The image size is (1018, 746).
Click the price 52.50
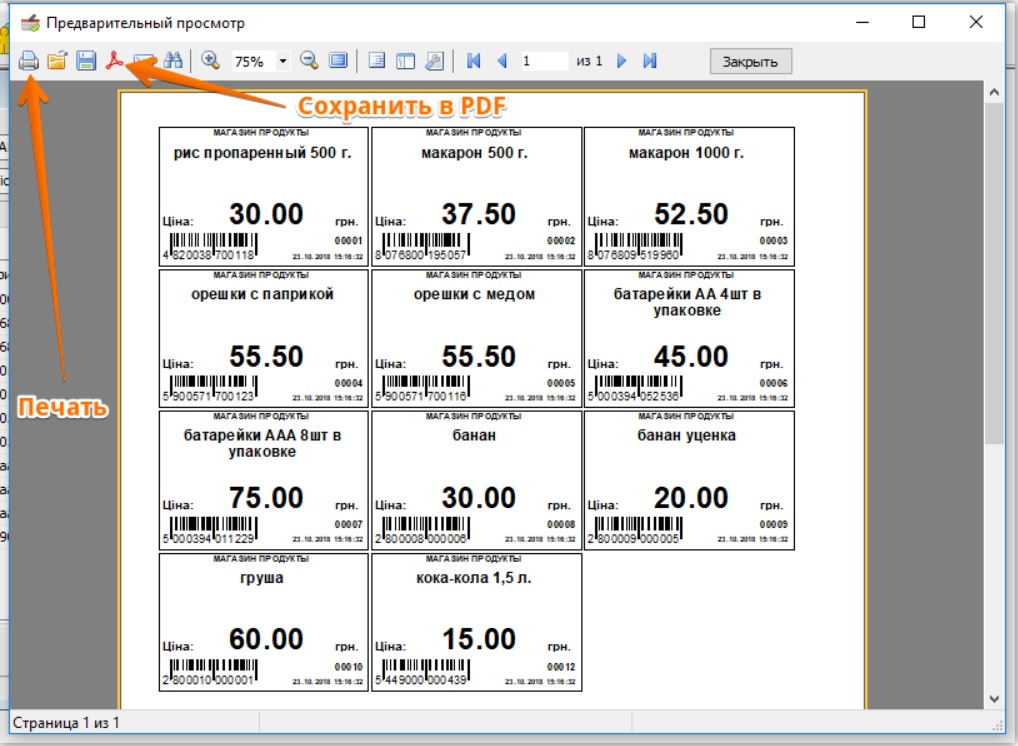coord(691,214)
